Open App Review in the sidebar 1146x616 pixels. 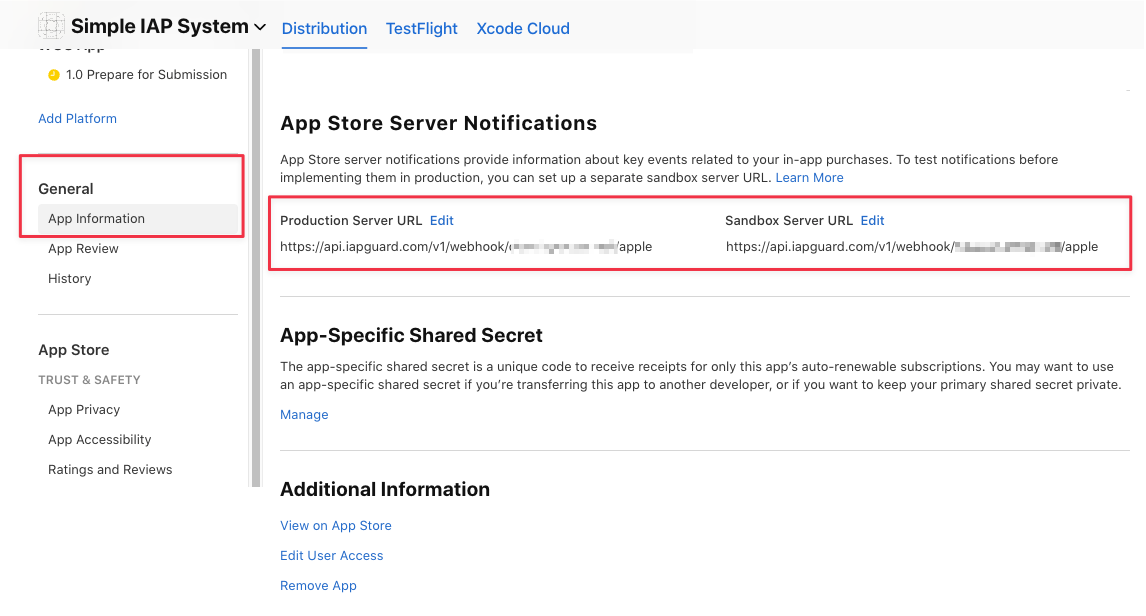tap(83, 249)
